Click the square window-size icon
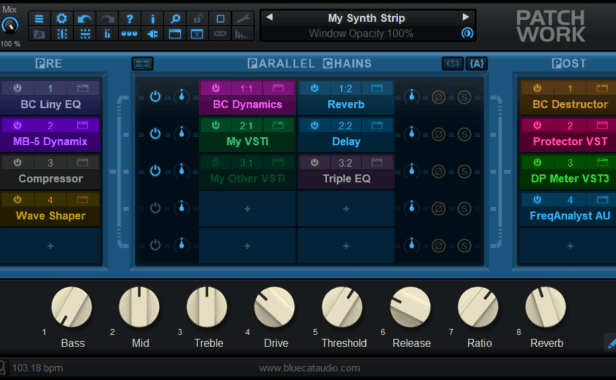This screenshot has width=616, height=380. (220, 18)
